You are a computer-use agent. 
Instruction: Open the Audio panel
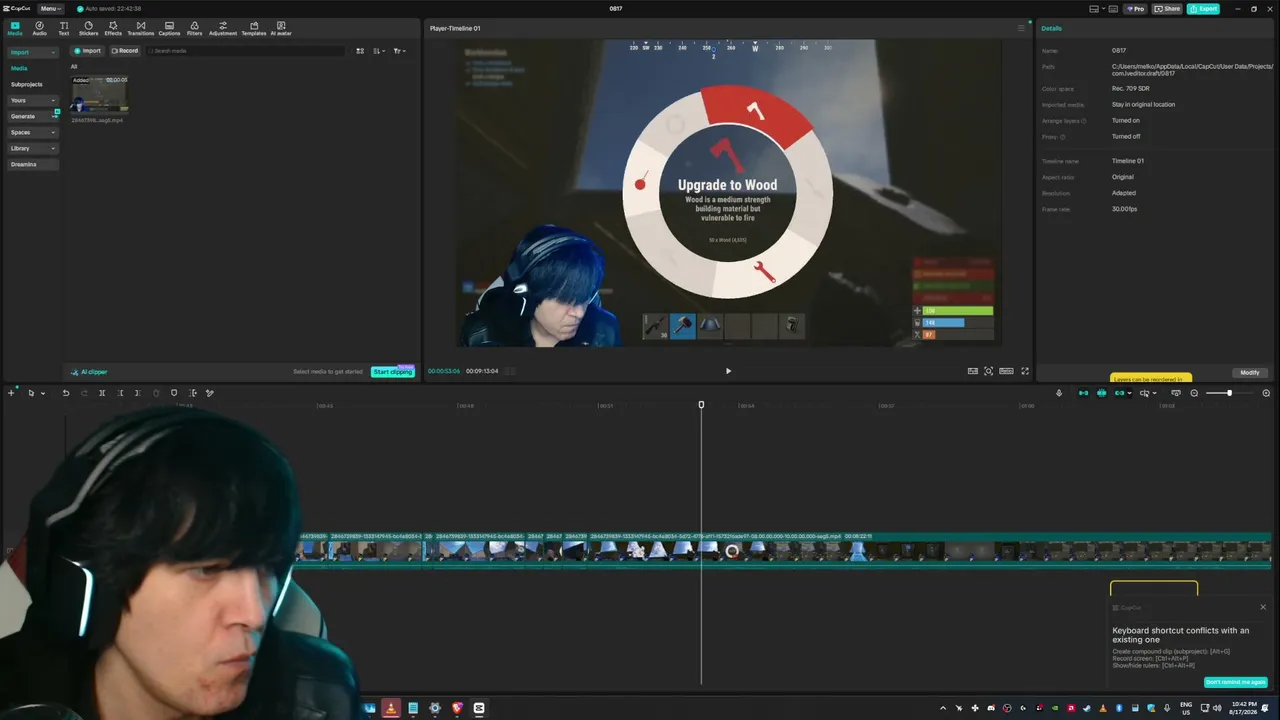tap(39, 28)
